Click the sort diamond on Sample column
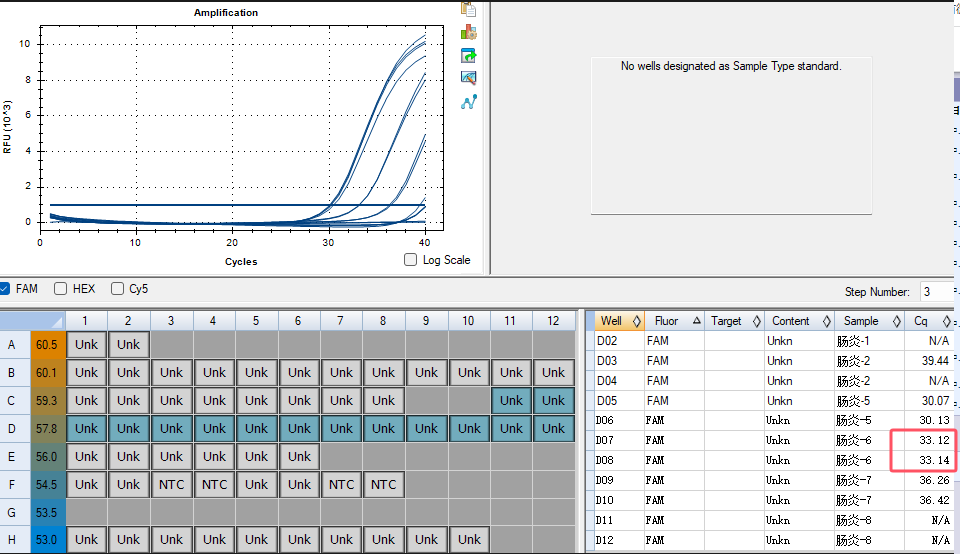The image size is (960, 554). point(897,321)
